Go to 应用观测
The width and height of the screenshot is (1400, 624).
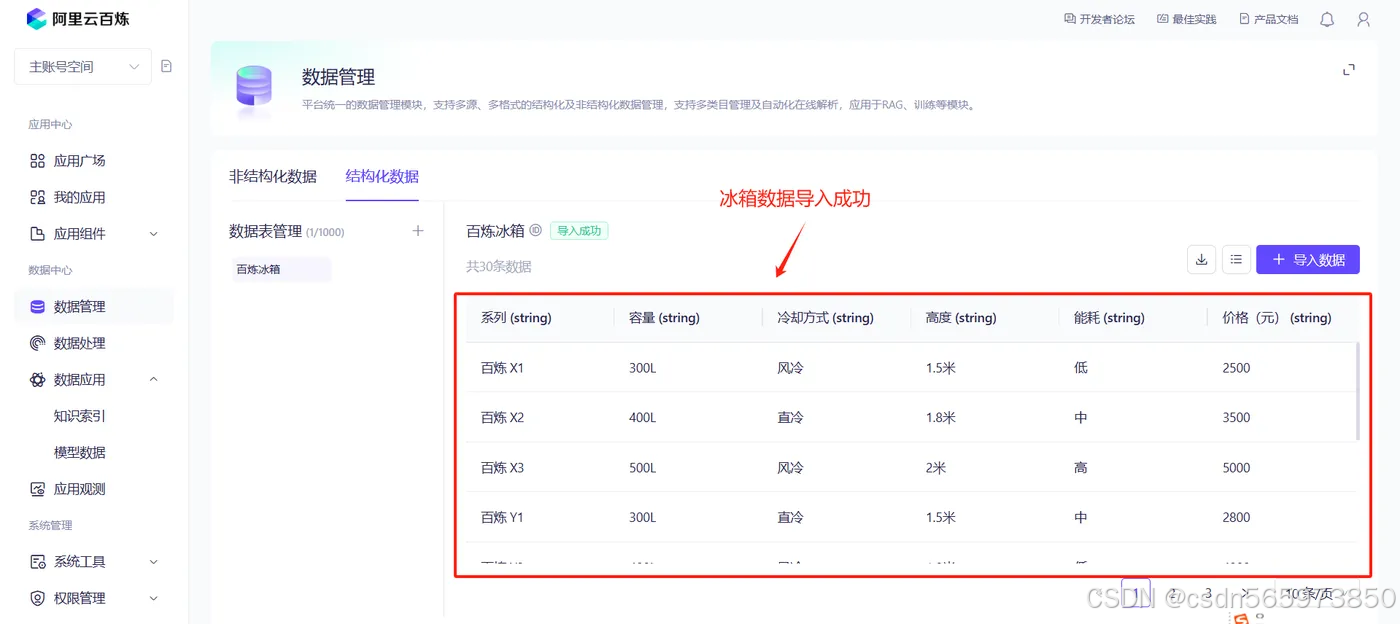click(79, 489)
